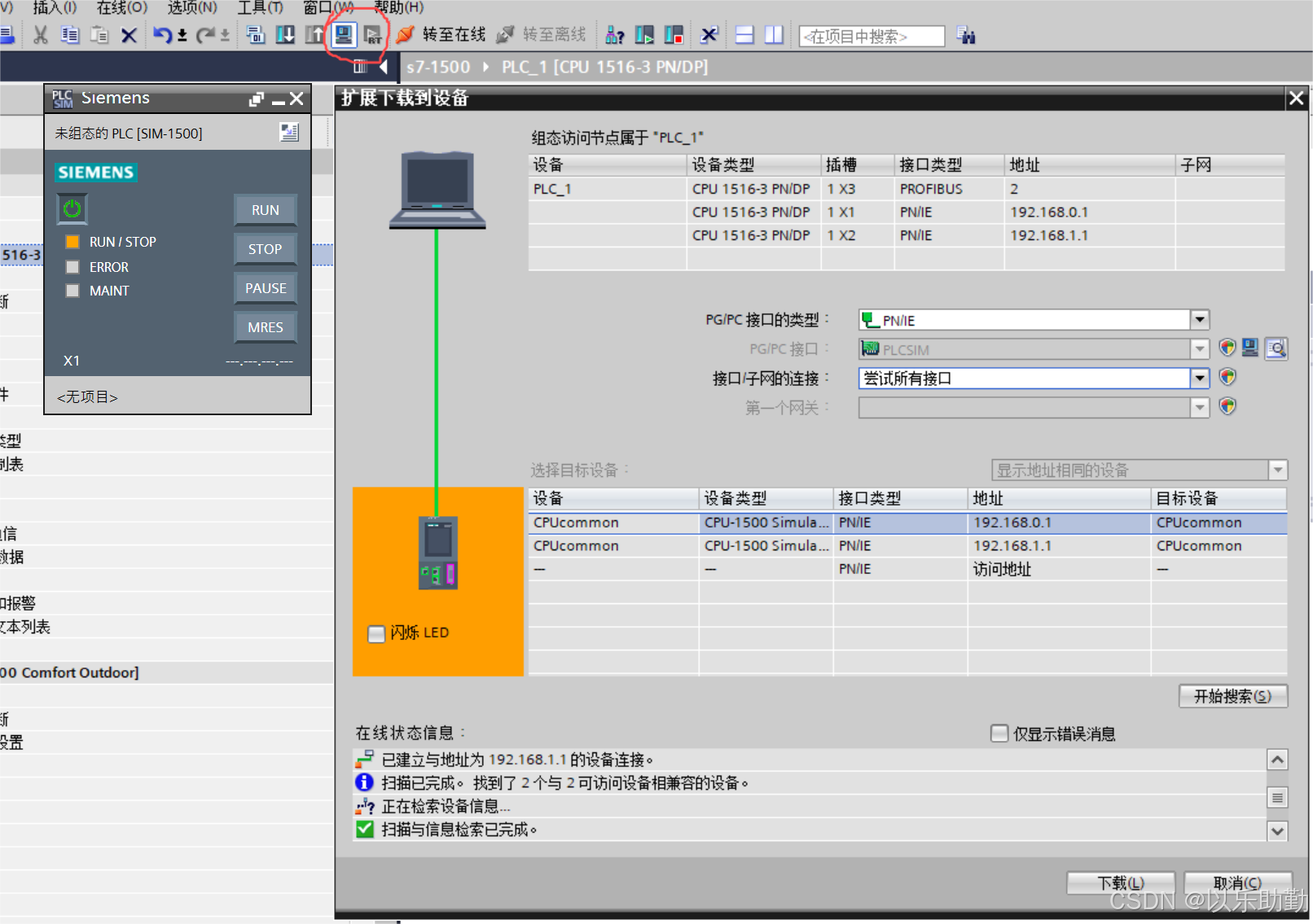Click the search-in-project field

[x=872, y=37]
